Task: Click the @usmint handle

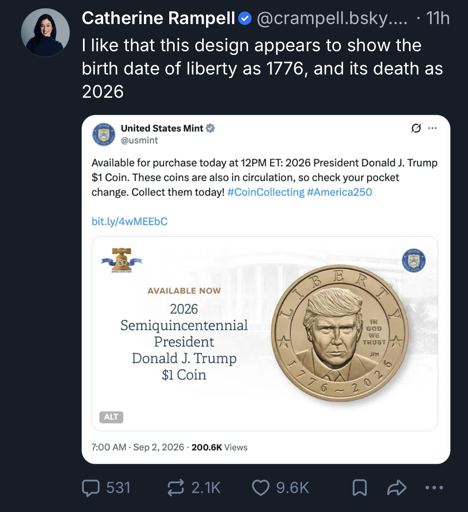Action: tap(139, 140)
